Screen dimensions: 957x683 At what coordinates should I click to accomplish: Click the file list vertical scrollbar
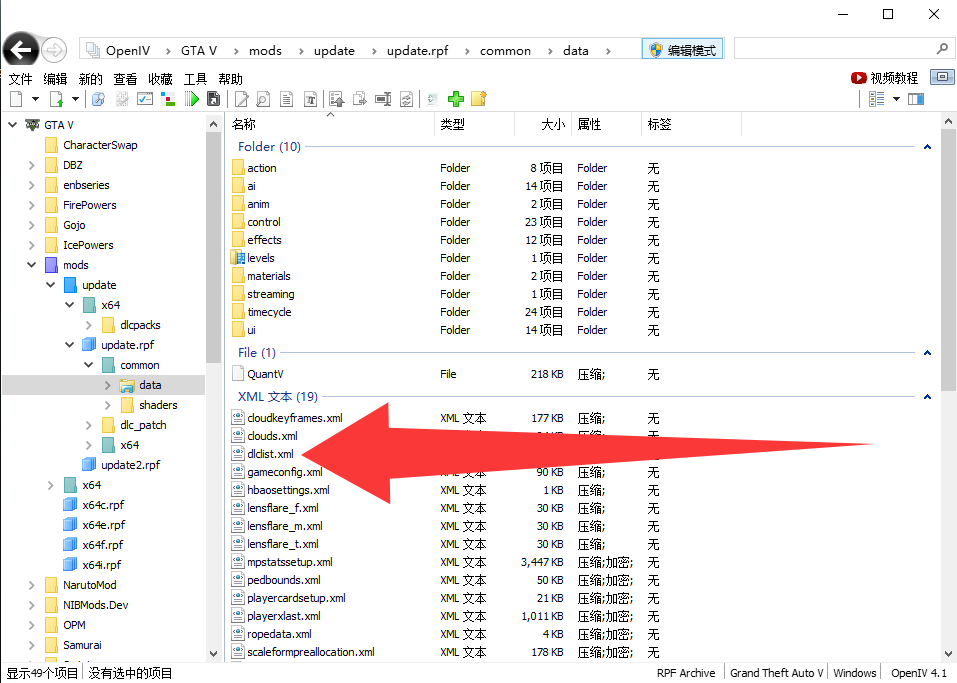[948, 261]
